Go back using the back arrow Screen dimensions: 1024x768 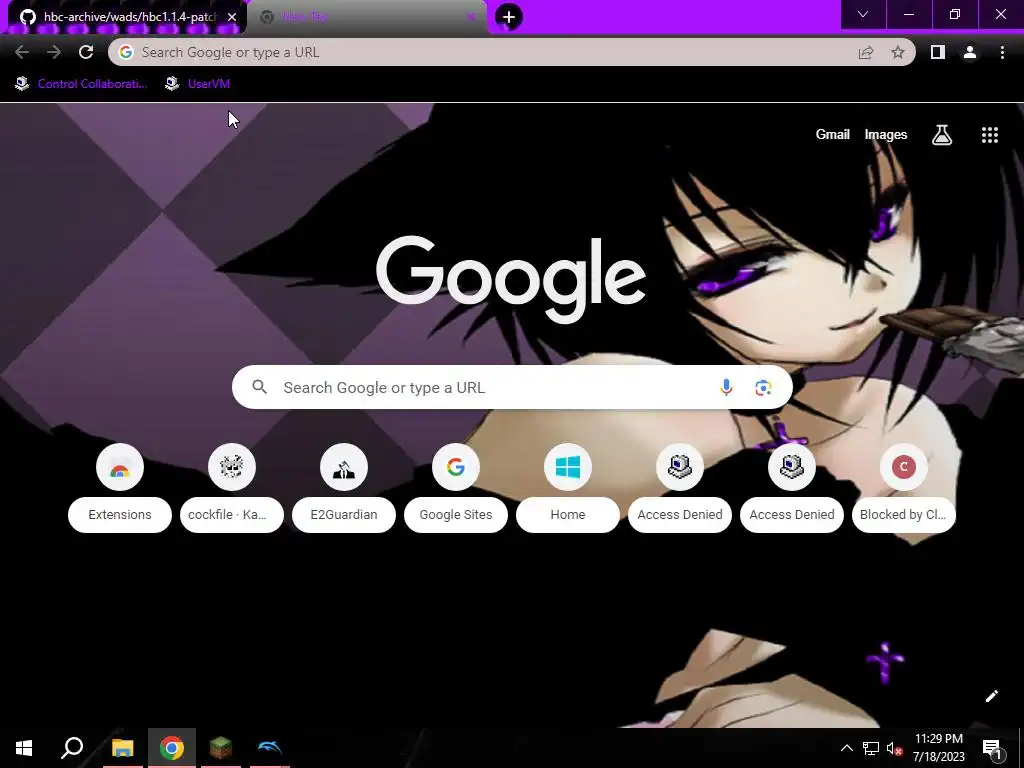point(22,52)
